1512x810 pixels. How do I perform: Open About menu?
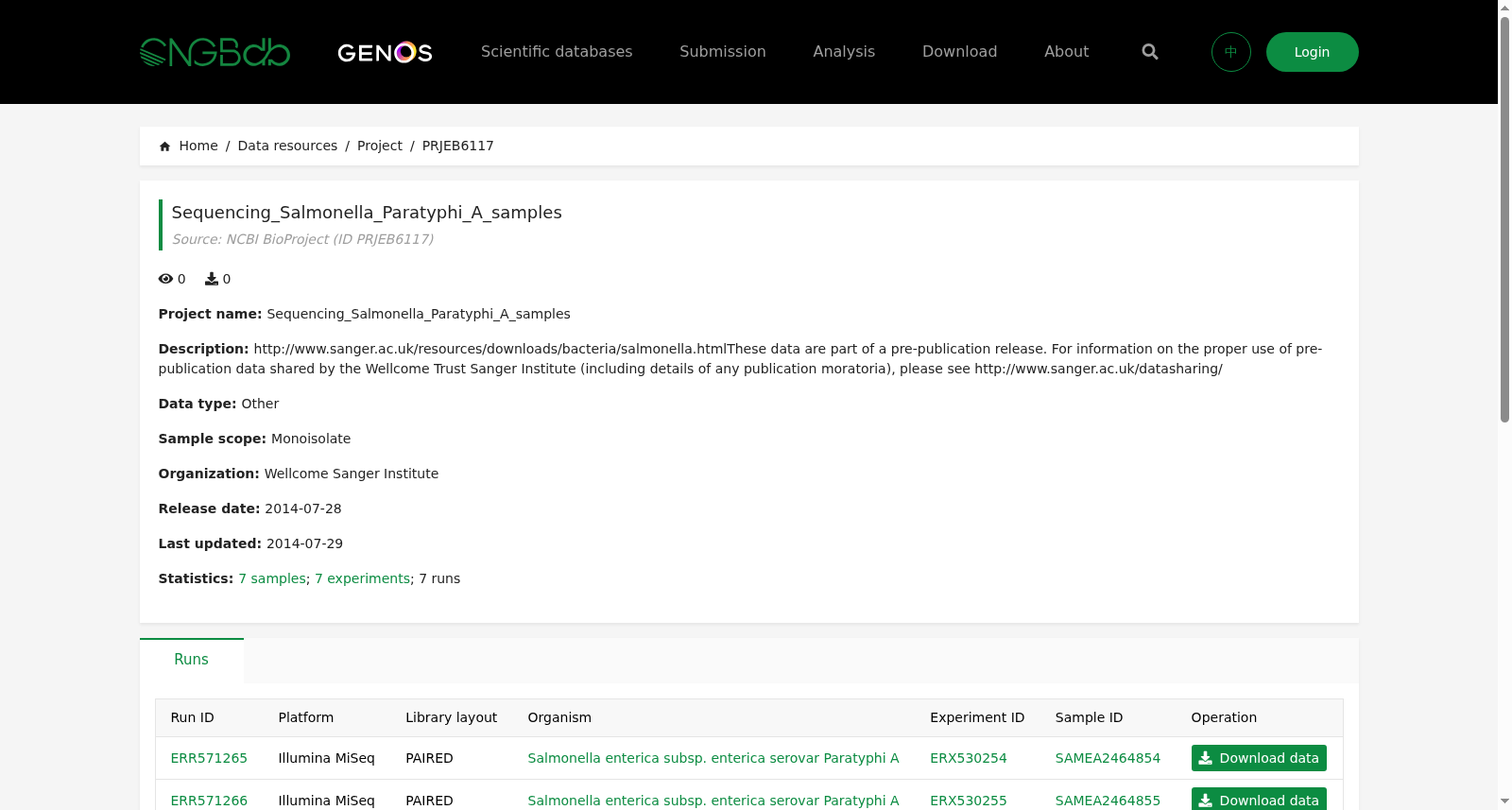tap(1066, 52)
